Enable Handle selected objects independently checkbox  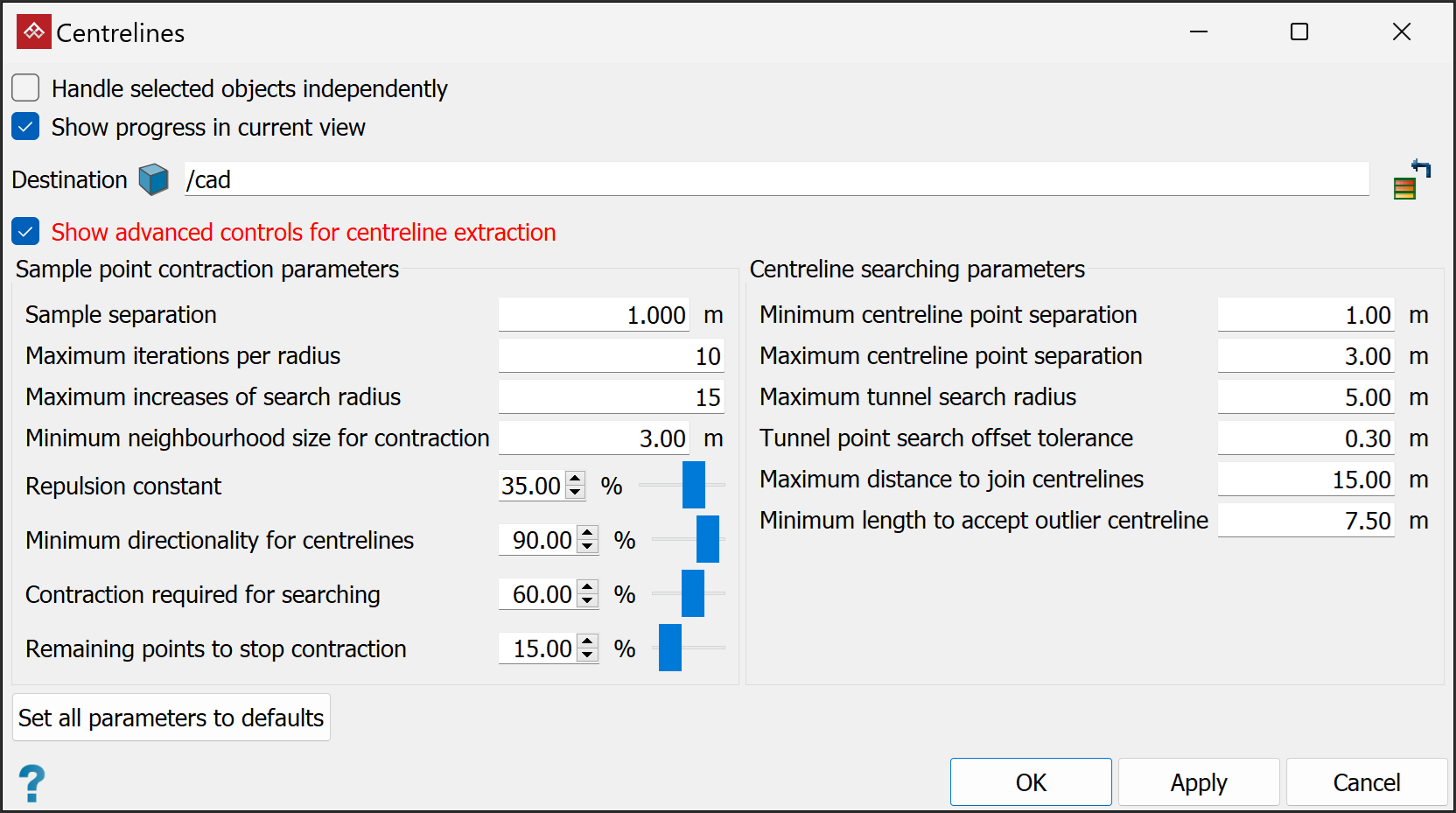(25, 88)
